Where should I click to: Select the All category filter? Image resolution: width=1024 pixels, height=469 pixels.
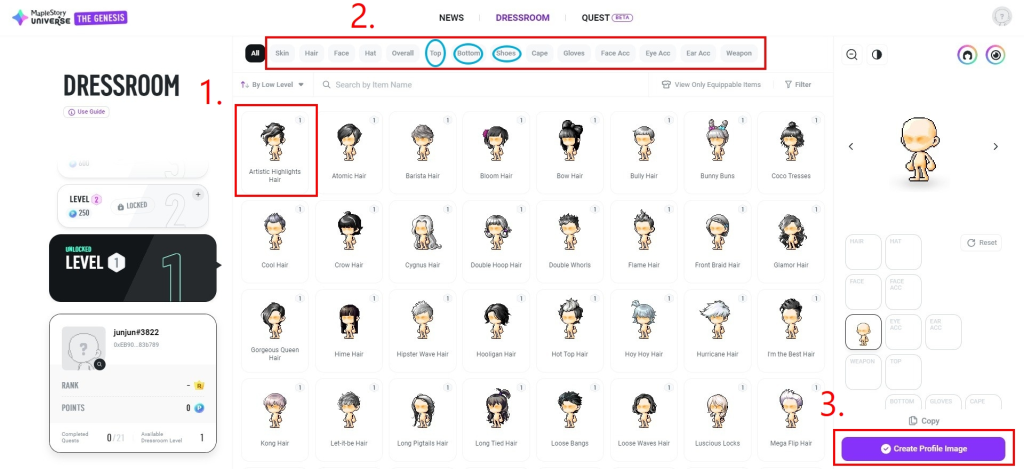coord(255,54)
